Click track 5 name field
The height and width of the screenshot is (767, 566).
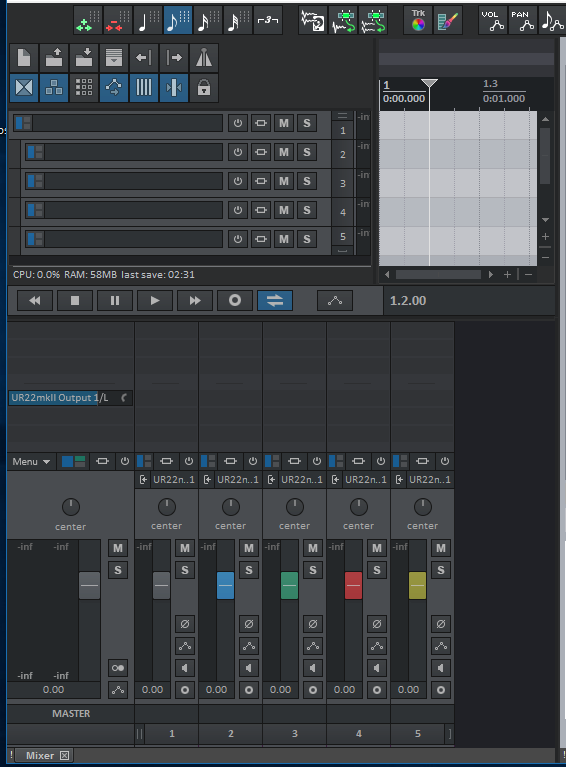[x=134, y=239]
